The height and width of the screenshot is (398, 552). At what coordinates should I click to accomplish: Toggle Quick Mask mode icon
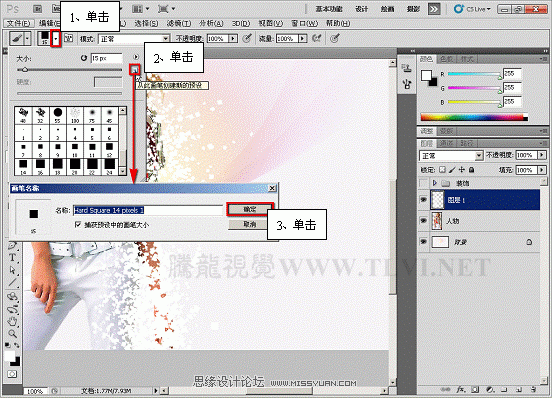(12, 374)
